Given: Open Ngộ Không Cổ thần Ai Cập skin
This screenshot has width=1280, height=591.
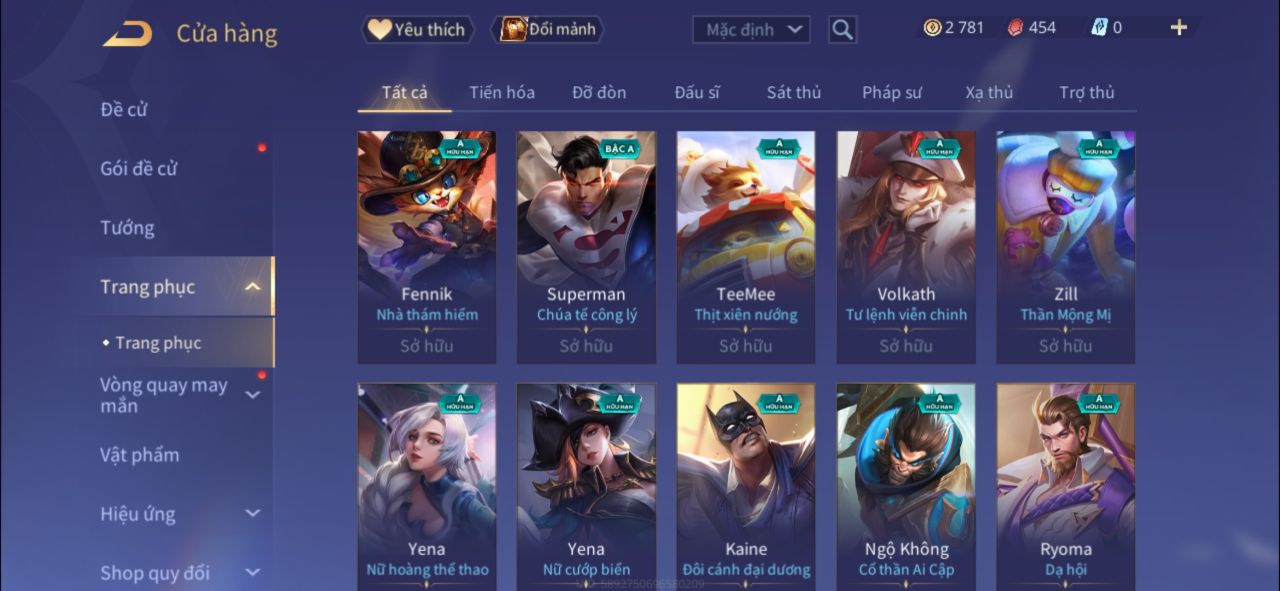Looking at the screenshot, I should pyautogui.click(x=906, y=486).
